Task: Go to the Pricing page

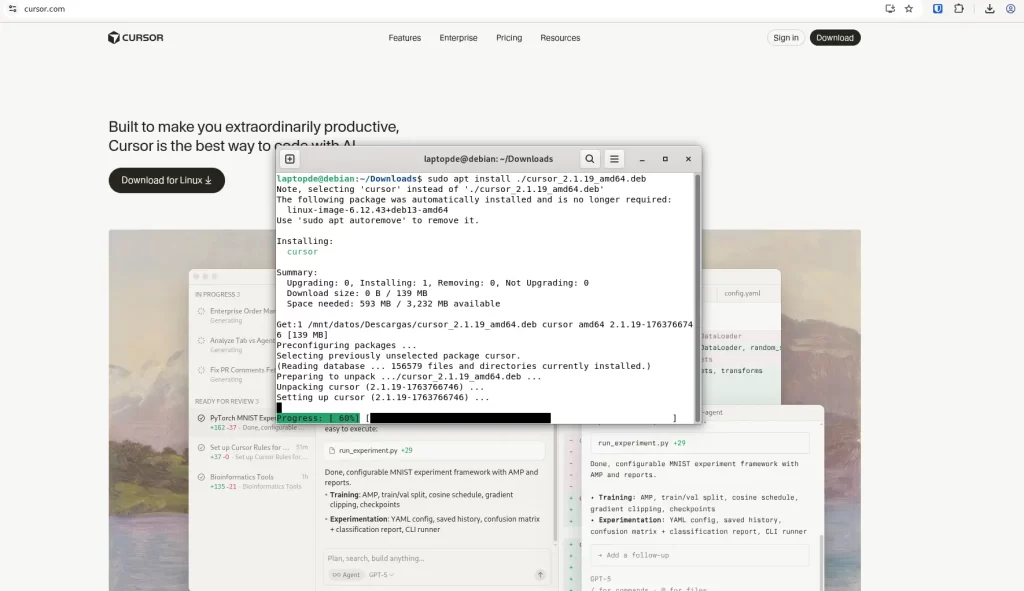Action: click(x=509, y=38)
